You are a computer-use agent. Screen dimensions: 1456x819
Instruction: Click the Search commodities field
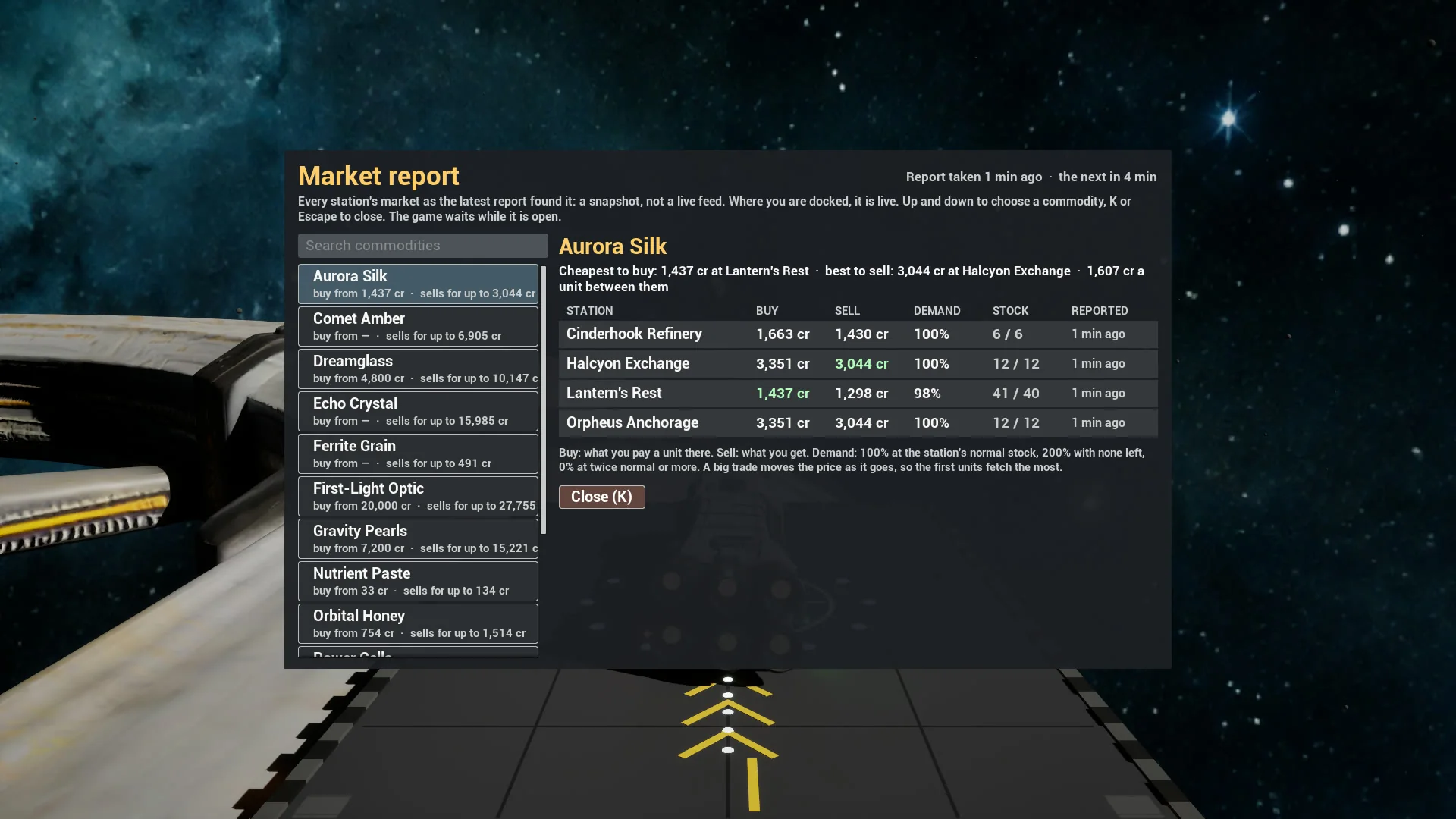tap(422, 246)
